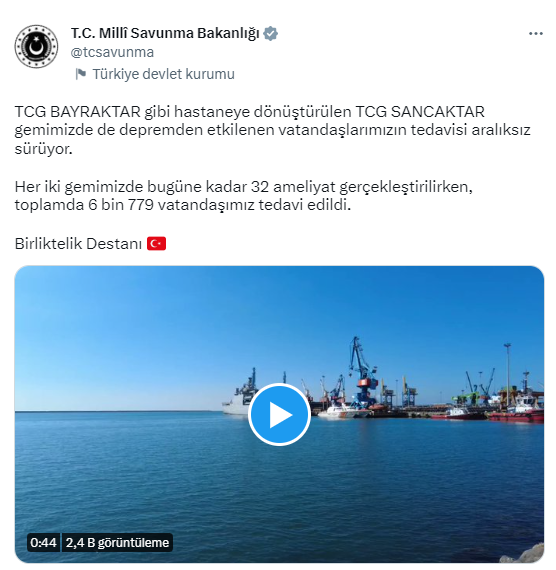Click the flag icon beside government label
Image resolution: width=556 pixels, height=570 pixels.
pyautogui.click(x=80, y=74)
